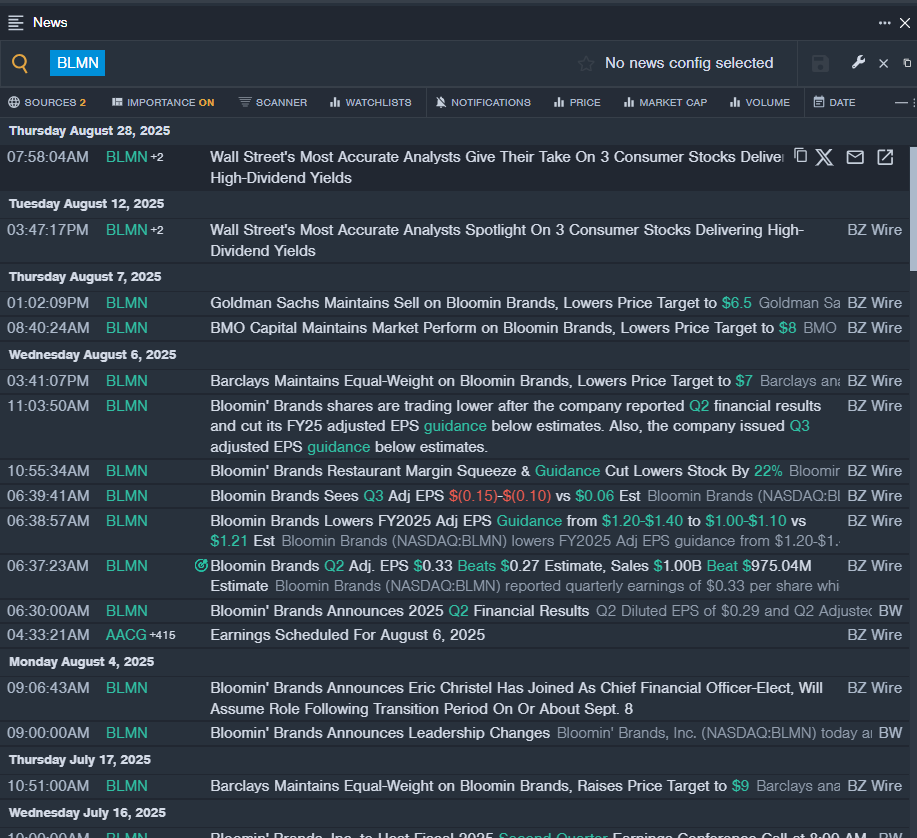The image size is (917, 838).
Task: Open the three-dot panel menu
Action: pyautogui.click(x=884, y=22)
